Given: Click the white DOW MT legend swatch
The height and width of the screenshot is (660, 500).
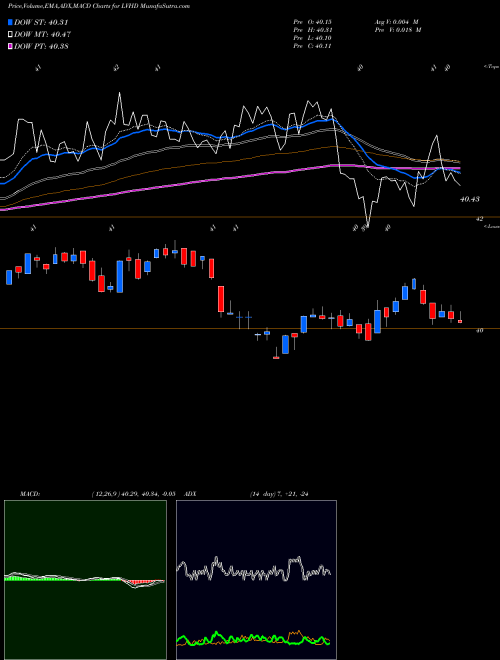Looking at the screenshot, I should tap(11, 35).
